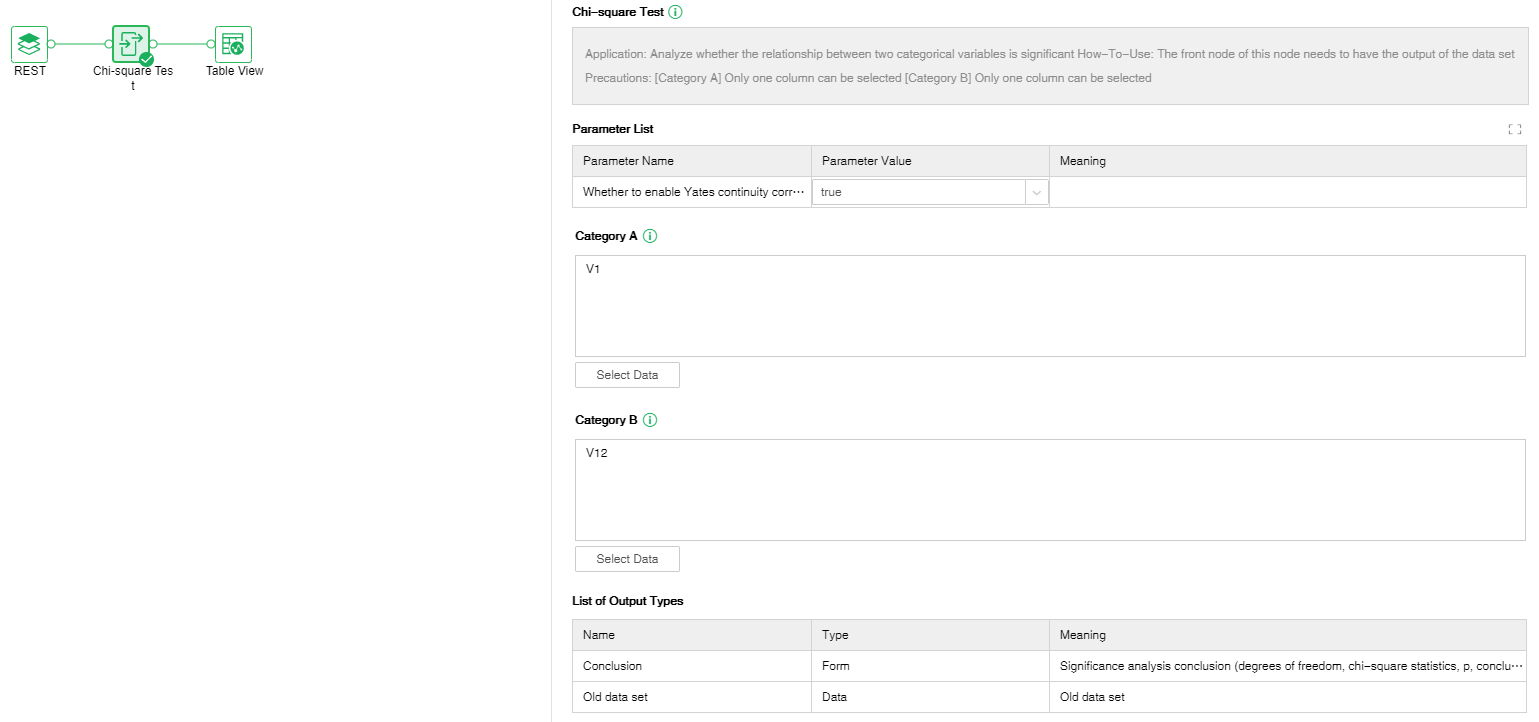
Task: Select the Chi-square Test node icon
Action: coord(131,44)
